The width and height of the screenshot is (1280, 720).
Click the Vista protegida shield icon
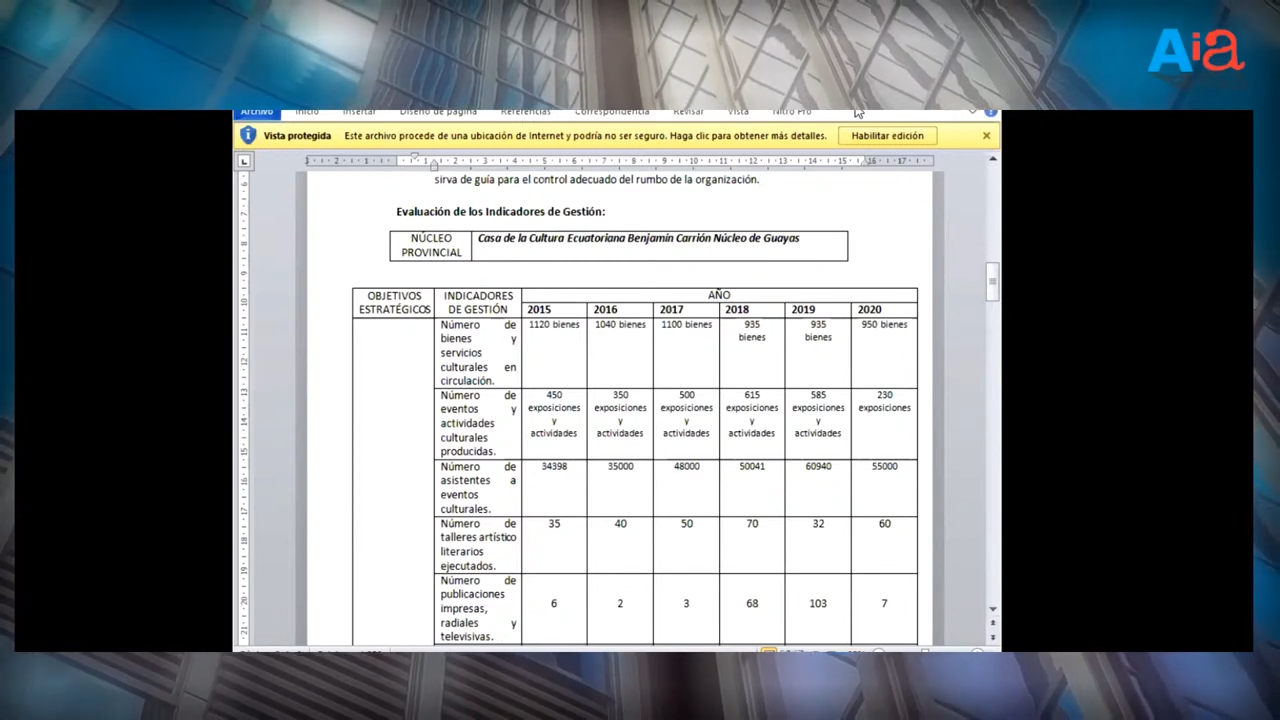tap(248, 135)
